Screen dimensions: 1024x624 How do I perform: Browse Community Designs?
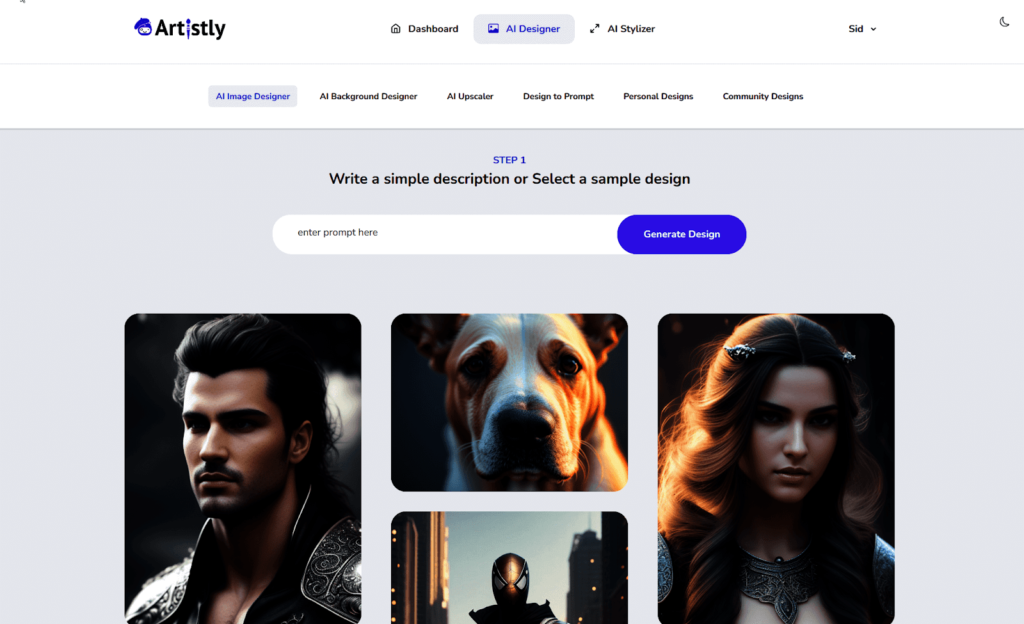point(763,96)
